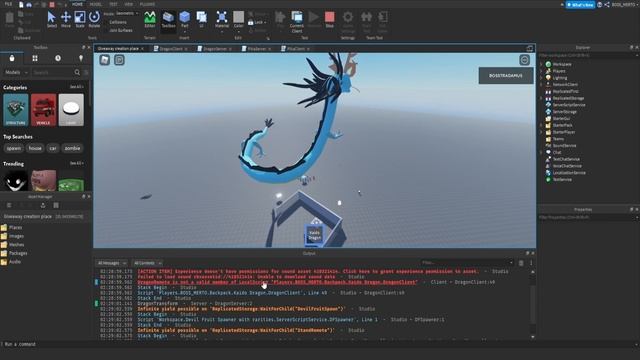This screenshot has width=640, height=360.
Task: Click the Output filter input field
Action: [467, 263]
